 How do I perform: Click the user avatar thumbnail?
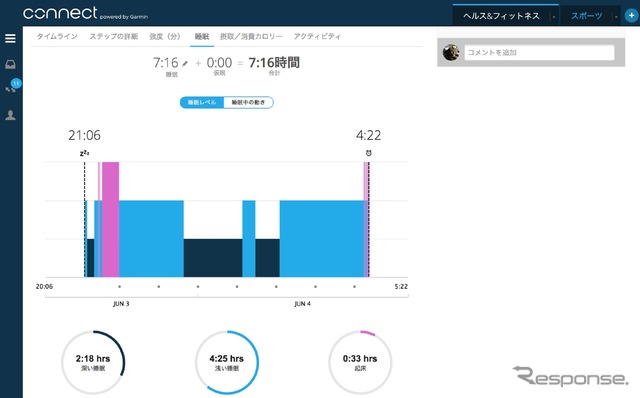coord(451,52)
